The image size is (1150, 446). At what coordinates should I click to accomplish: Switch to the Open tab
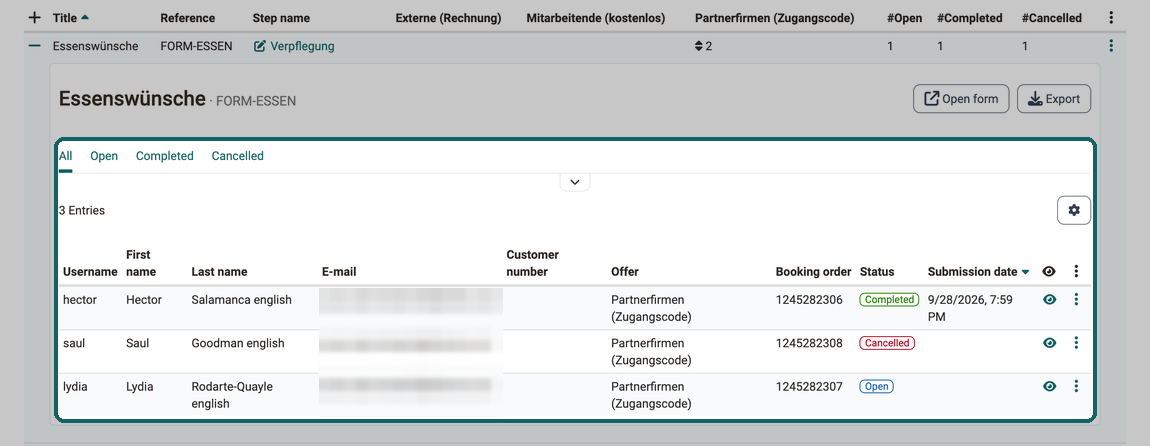click(104, 156)
